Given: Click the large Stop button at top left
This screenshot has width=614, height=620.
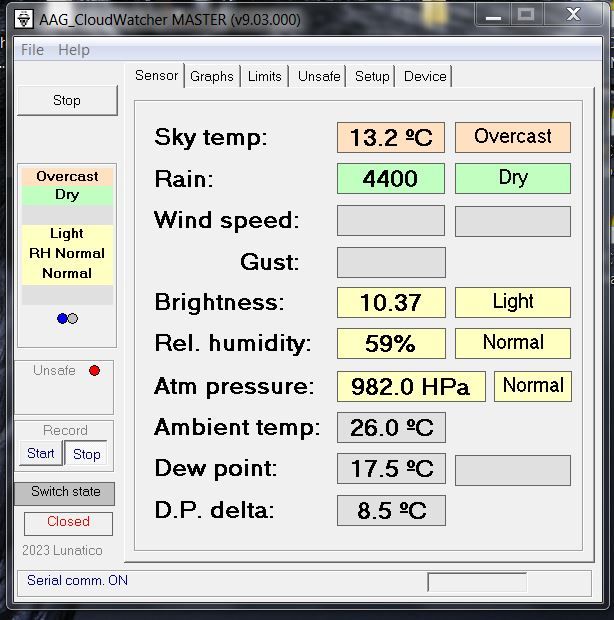Looking at the screenshot, I should pyautogui.click(x=67, y=100).
